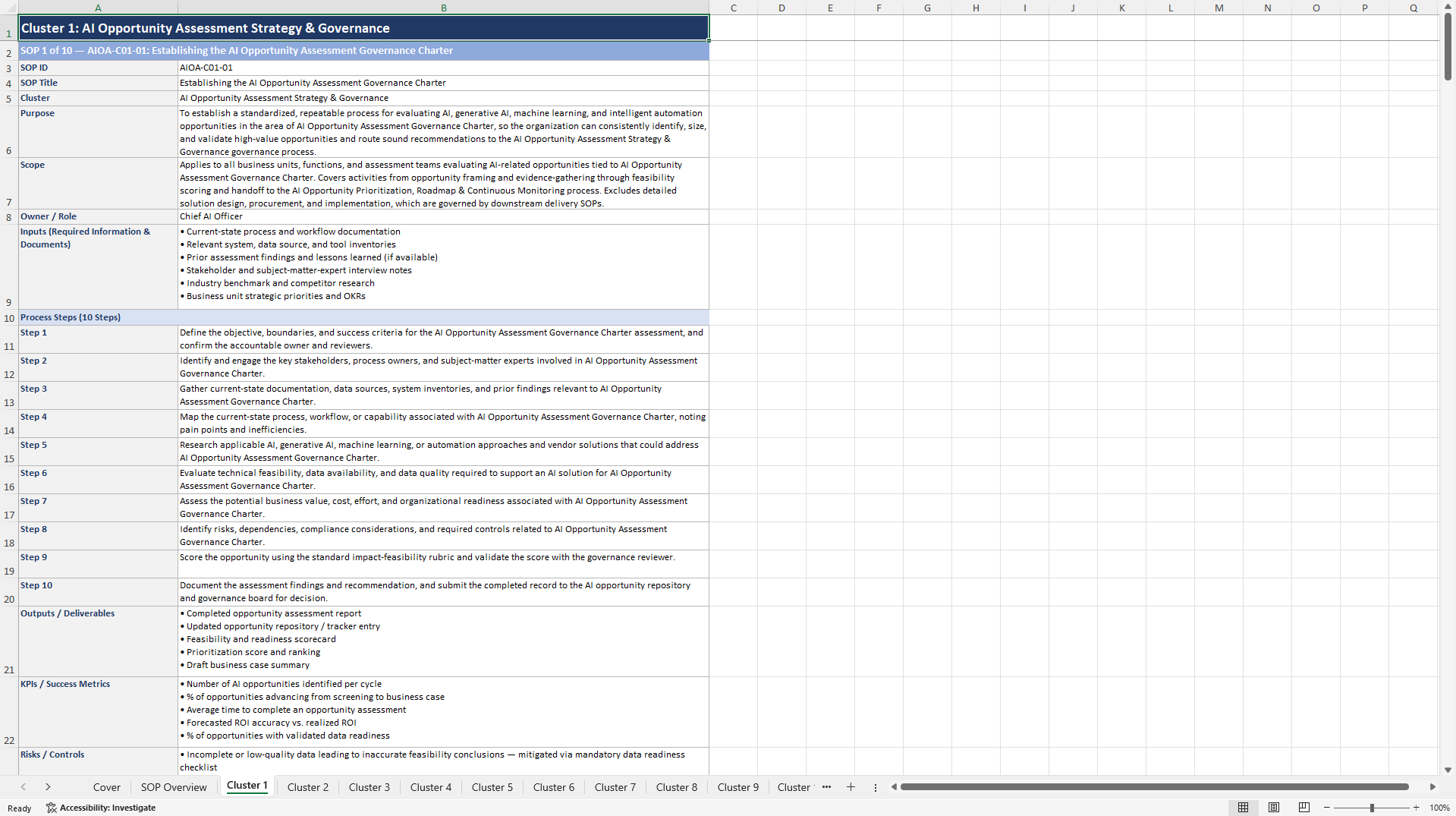Click the vertical scrollbar thumb
Image resolution: width=1456 pixels, height=816 pixels.
tap(1448, 47)
